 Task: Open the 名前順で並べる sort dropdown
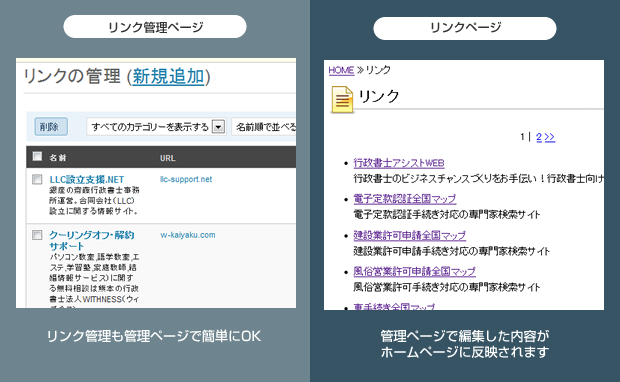click(264, 127)
